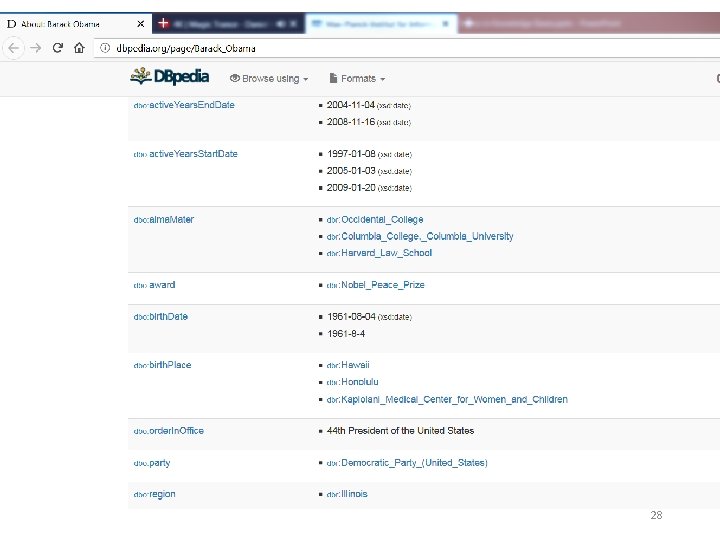
Task: Click the address bar URL field
Action: pyautogui.click(x=406, y=48)
